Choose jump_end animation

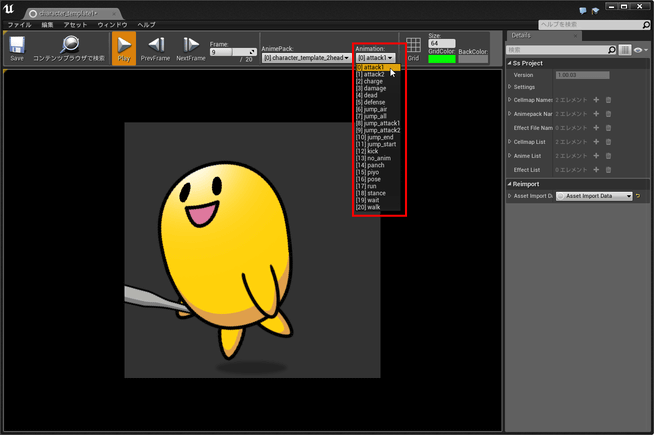coord(378,137)
